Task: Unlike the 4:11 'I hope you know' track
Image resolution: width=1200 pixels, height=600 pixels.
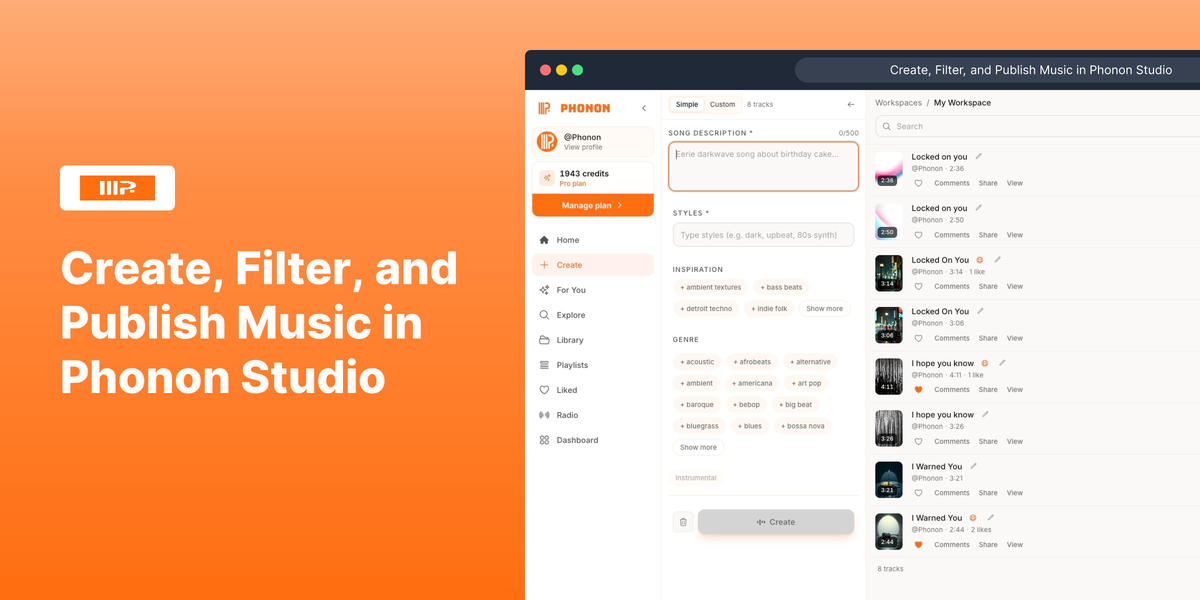Action: tap(918, 390)
